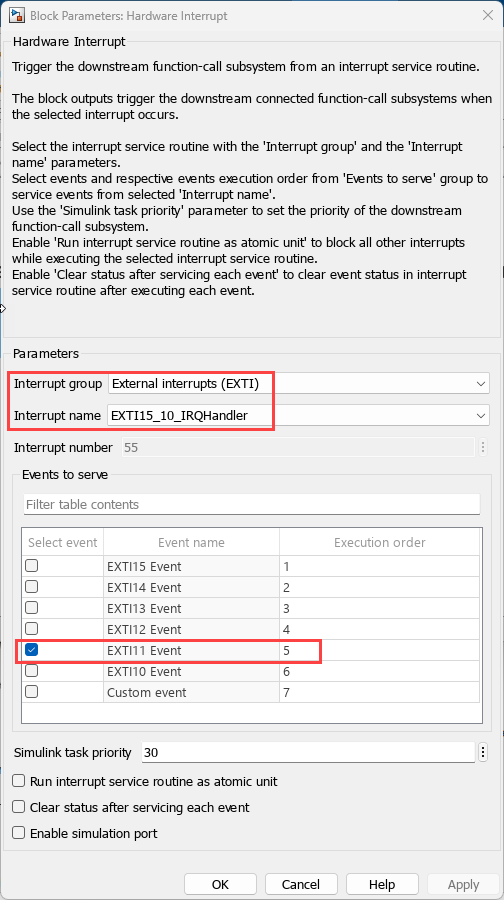
Task: Click the Cancel button
Action: 301,885
